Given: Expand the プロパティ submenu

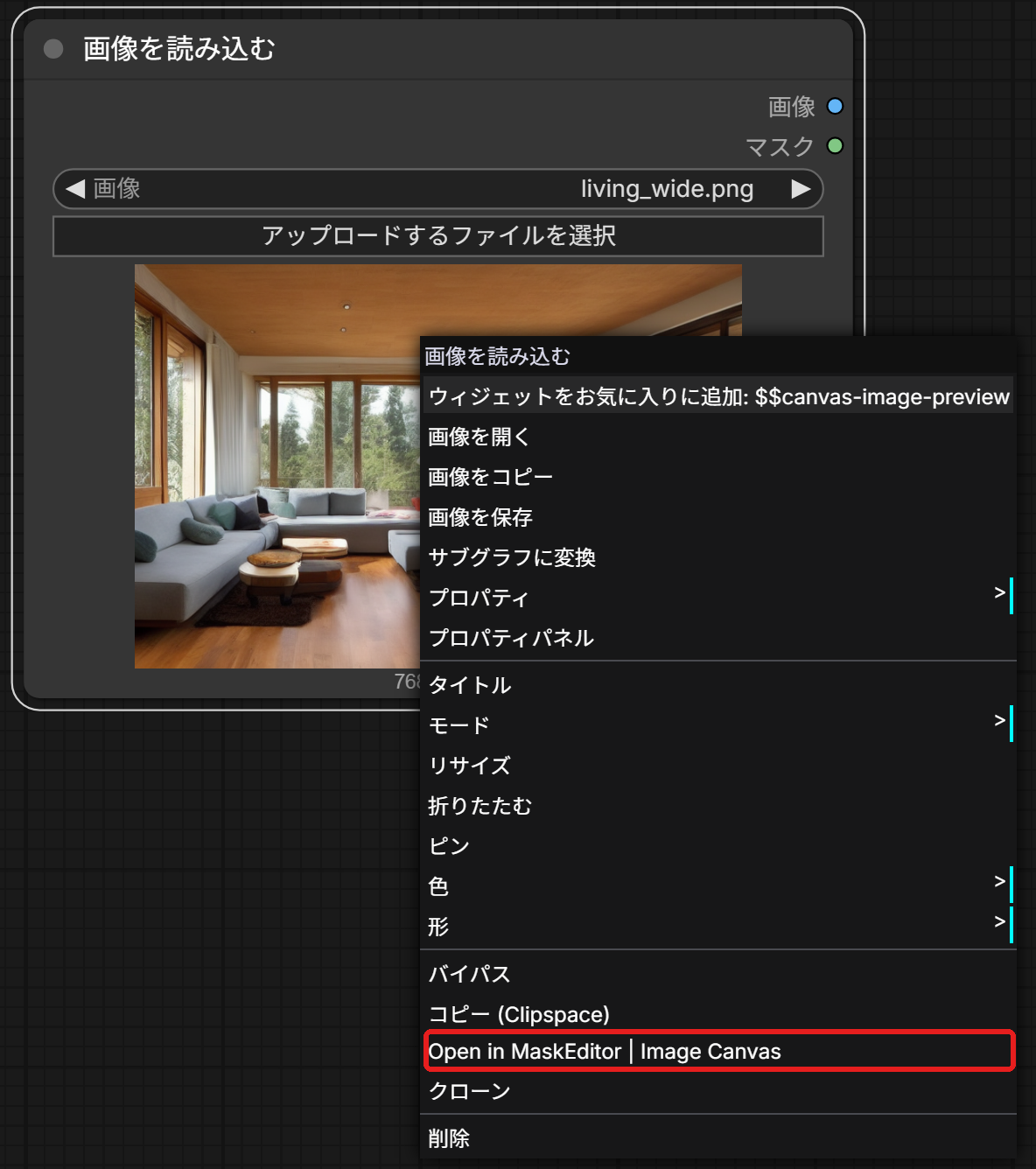Looking at the screenshot, I should (718, 598).
